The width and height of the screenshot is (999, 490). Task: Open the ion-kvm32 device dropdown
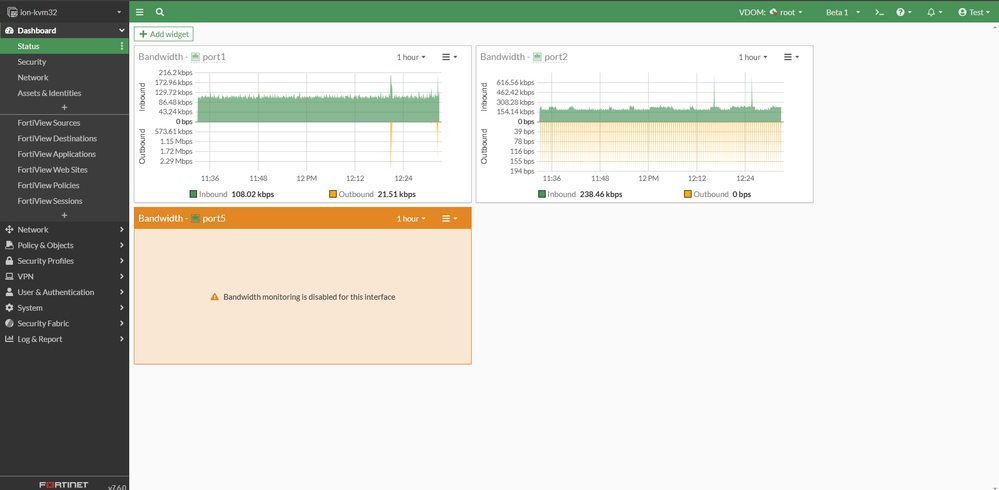point(64,12)
